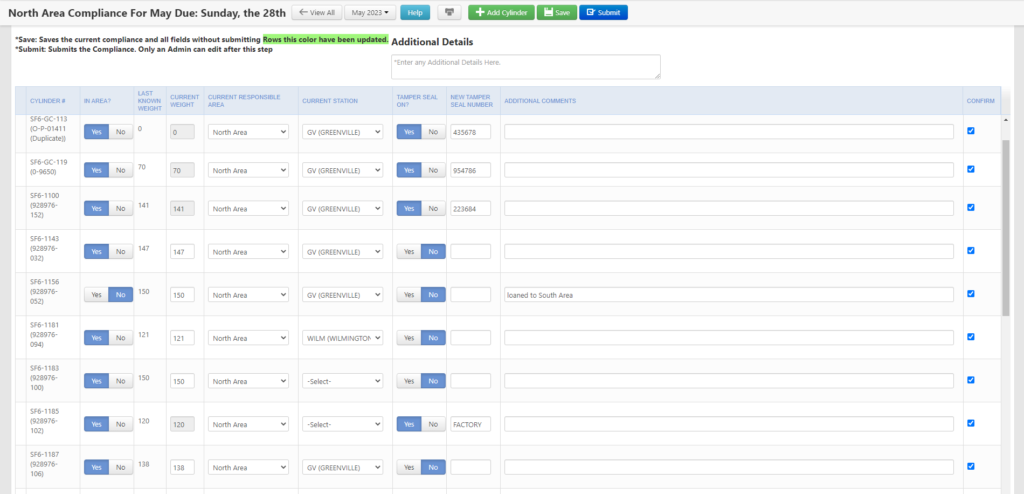Open the blue Help button
1024x494 pixels.
(416, 12)
